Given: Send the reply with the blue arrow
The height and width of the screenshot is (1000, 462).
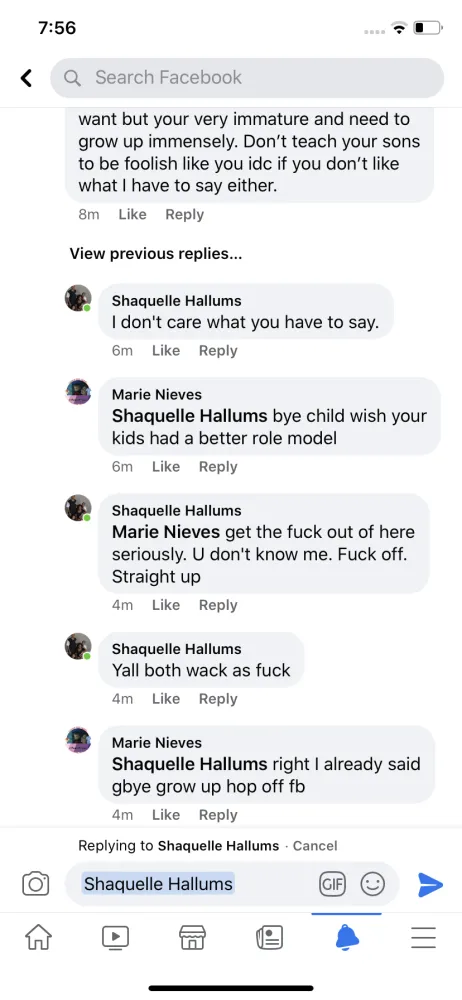Looking at the screenshot, I should pyautogui.click(x=430, y=884).
